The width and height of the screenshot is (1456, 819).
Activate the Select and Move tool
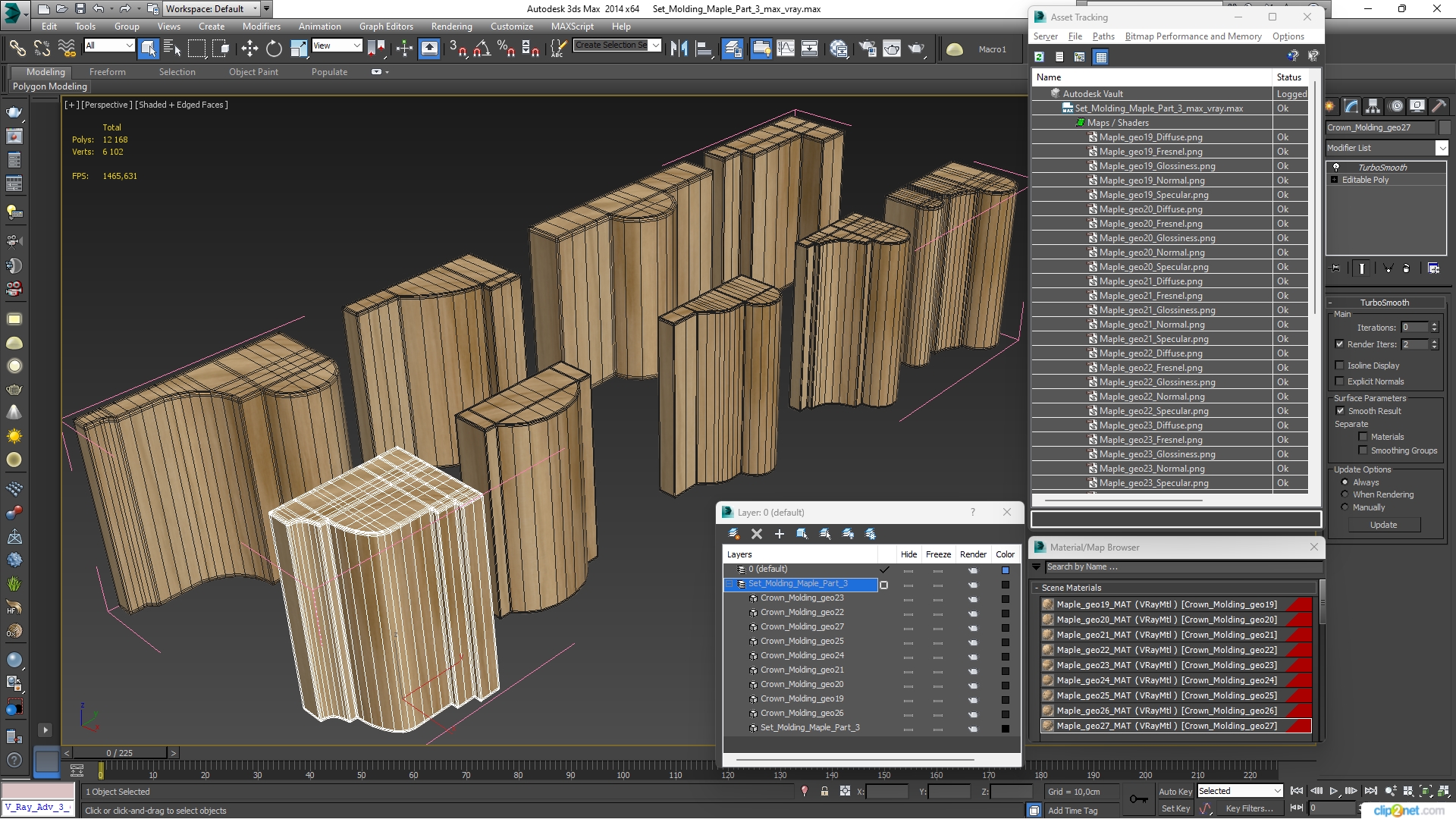[x=249, y=49]
